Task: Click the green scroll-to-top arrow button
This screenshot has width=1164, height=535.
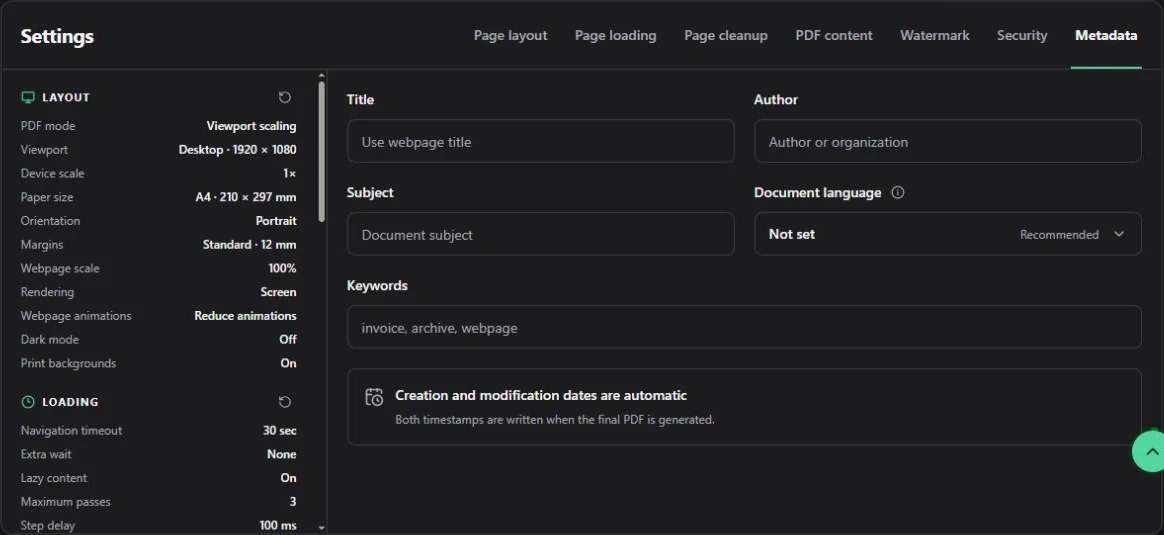Action: coord(1149,451)
